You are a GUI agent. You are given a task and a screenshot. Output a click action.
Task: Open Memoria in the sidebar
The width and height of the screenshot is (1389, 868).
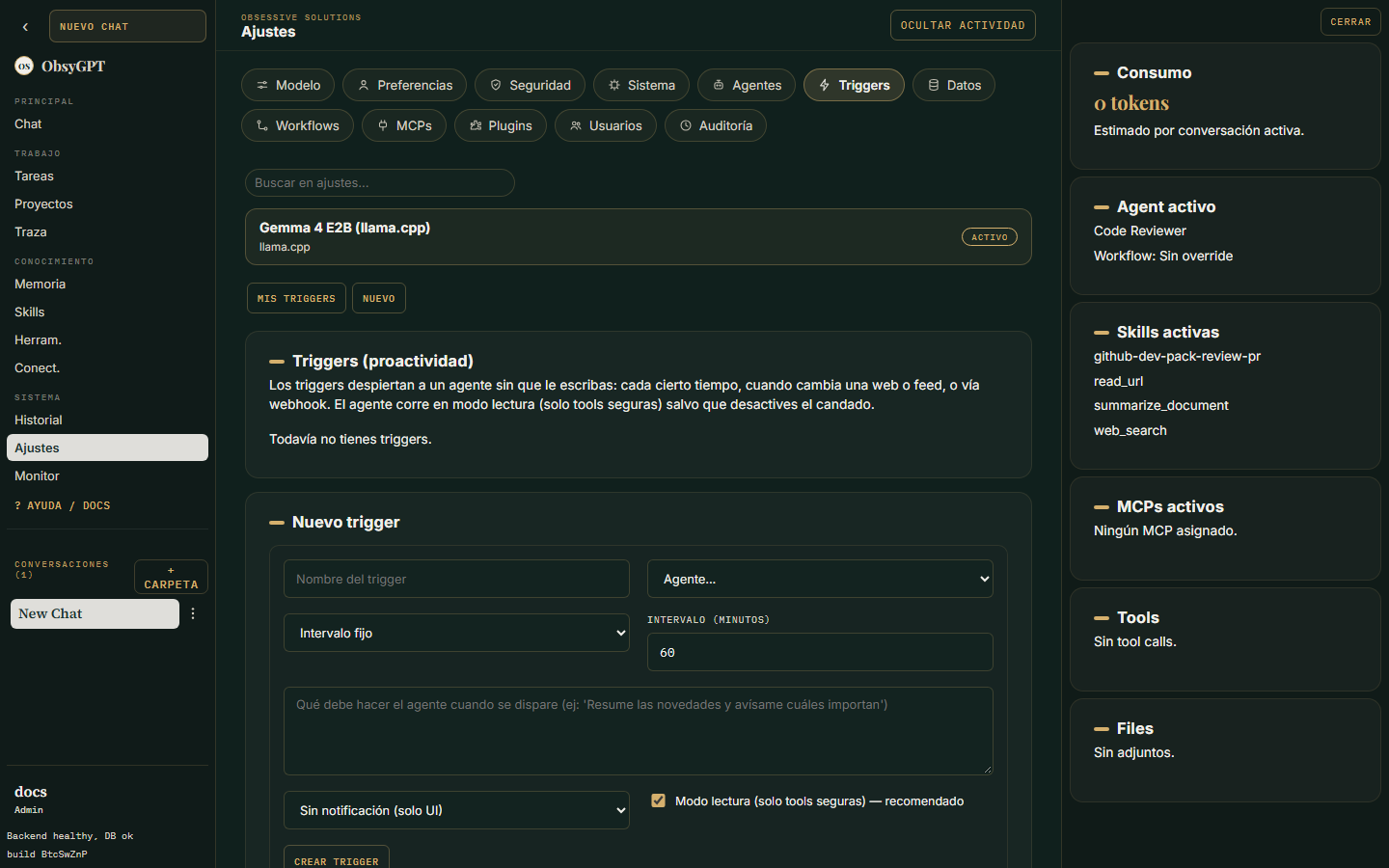click(x=107, y=284)
